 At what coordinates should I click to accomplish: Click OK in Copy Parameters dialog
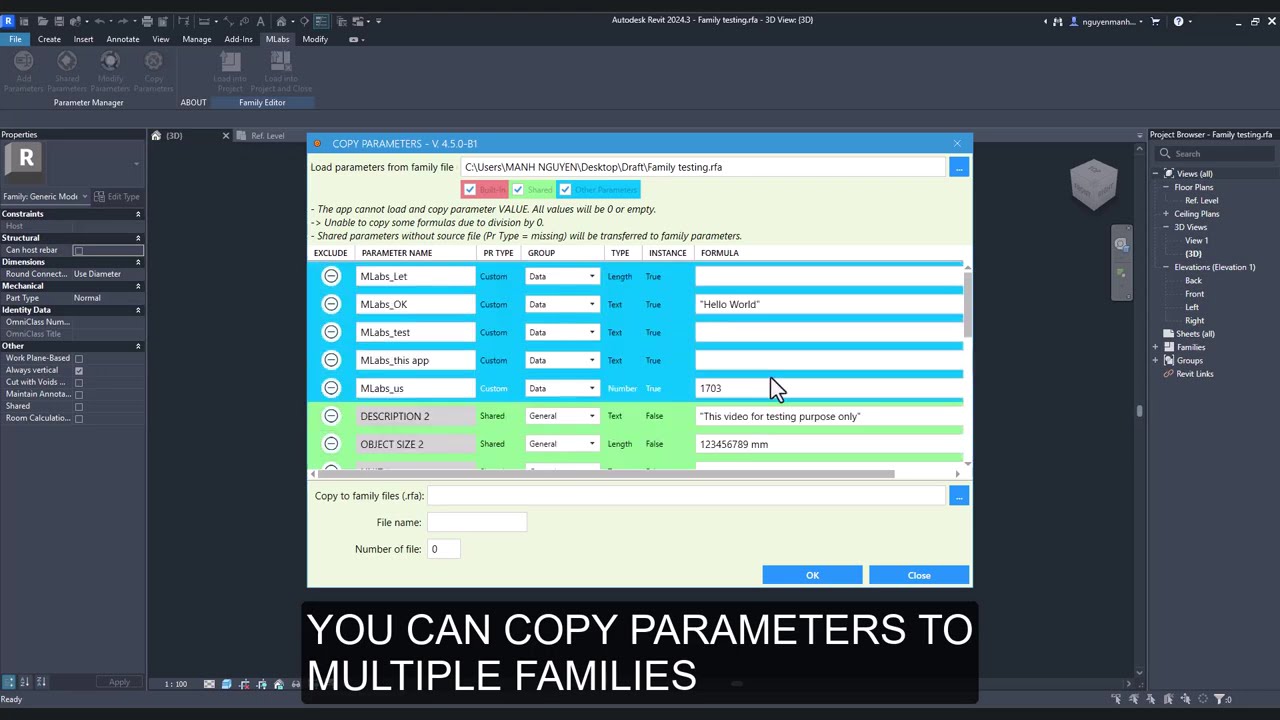click(812, 575)
